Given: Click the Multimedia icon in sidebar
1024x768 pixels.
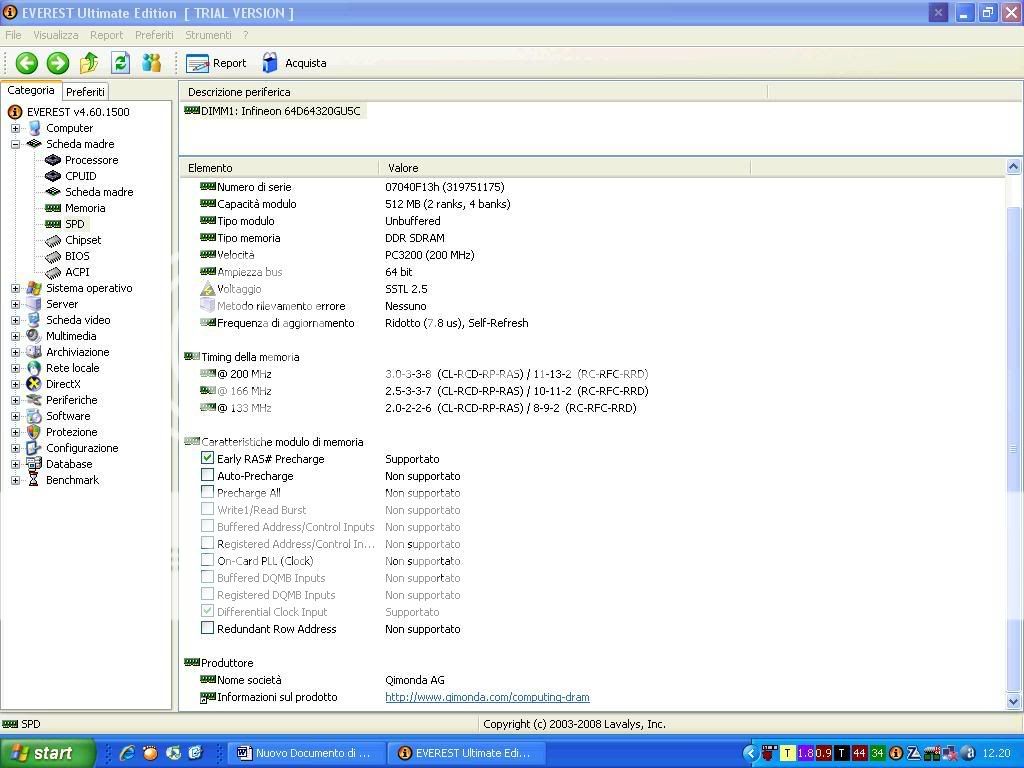Looking at the screenshot, I should pyautogui.click(x=33, y=336).
